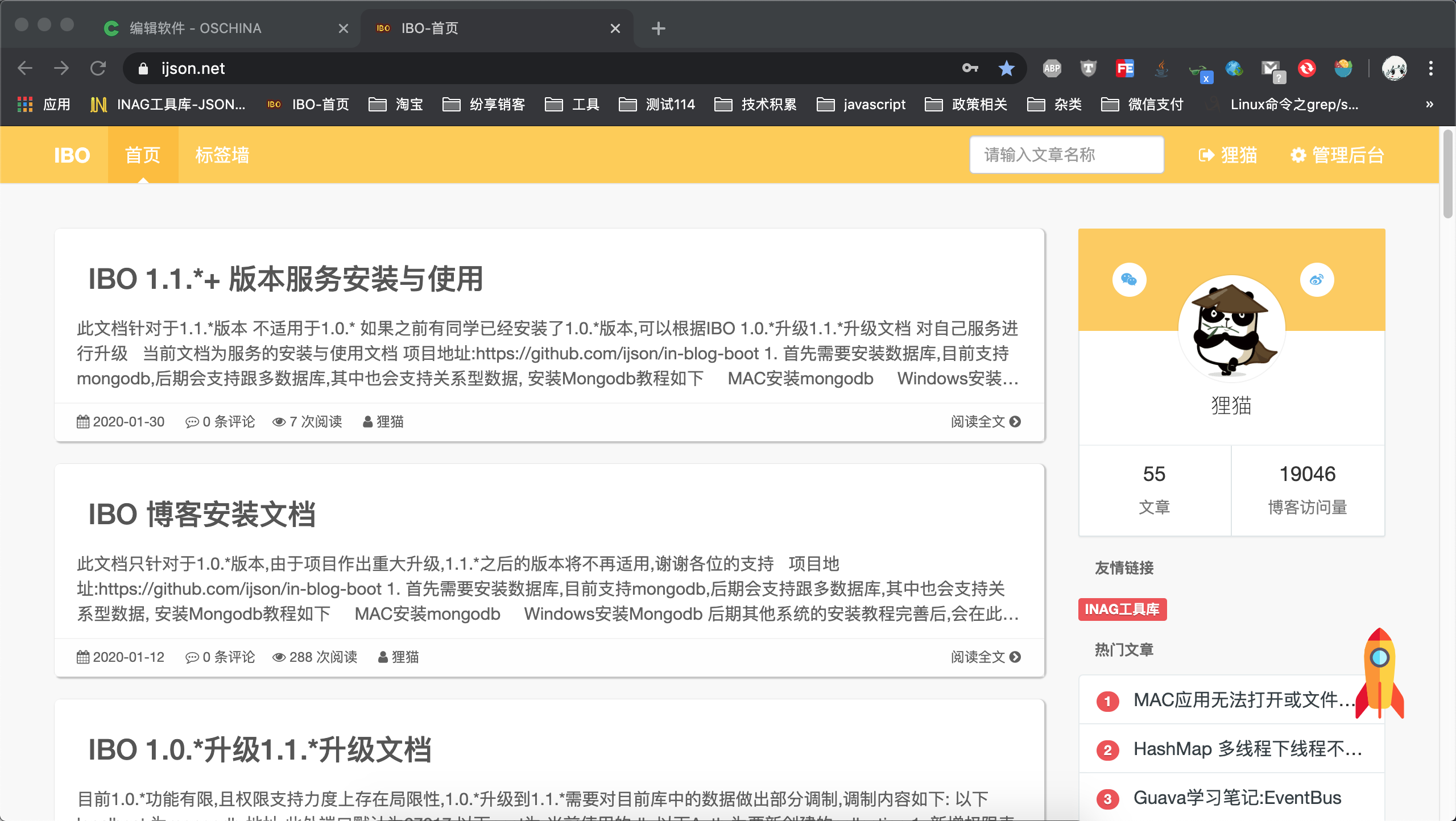
Task: Reload the page with refresh icon
Action: (98, 68)
